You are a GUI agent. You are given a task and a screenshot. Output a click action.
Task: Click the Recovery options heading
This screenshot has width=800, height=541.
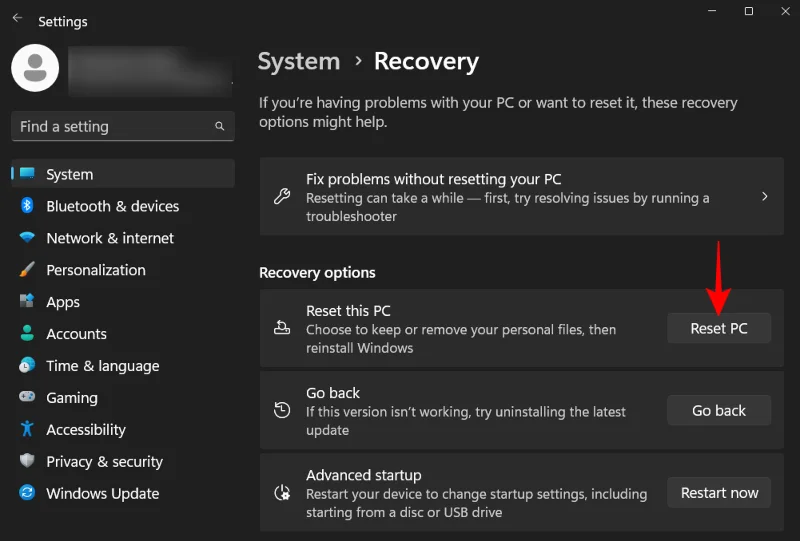pos(317,273)
